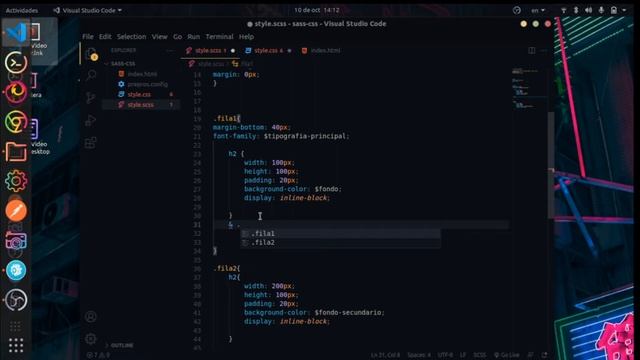Open the light-blue gear app in the dock
The height and width of the screenshot is (360, 640).
(16, 270)
